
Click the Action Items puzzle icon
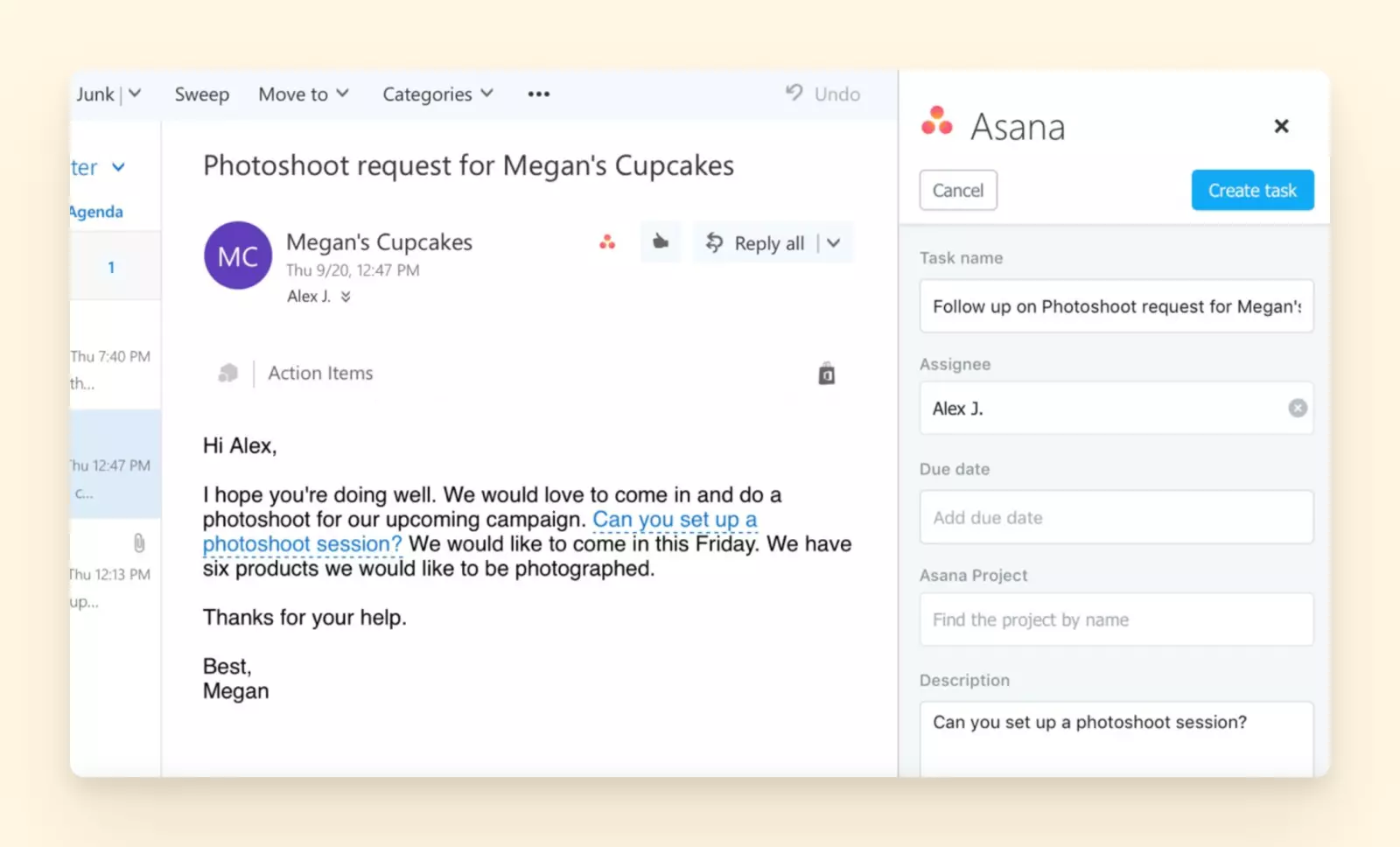(227, 374)
